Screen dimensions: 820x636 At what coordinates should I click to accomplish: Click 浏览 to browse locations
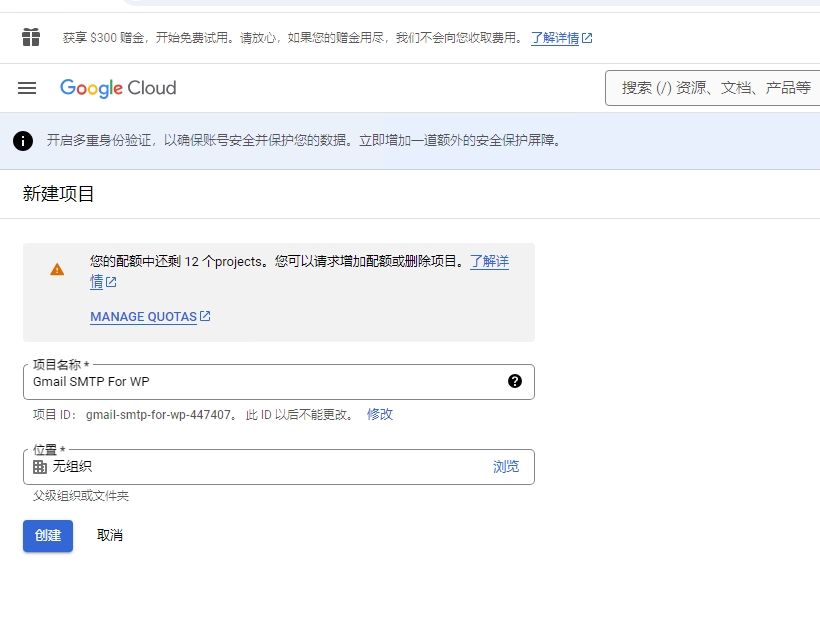coord(506,467)
